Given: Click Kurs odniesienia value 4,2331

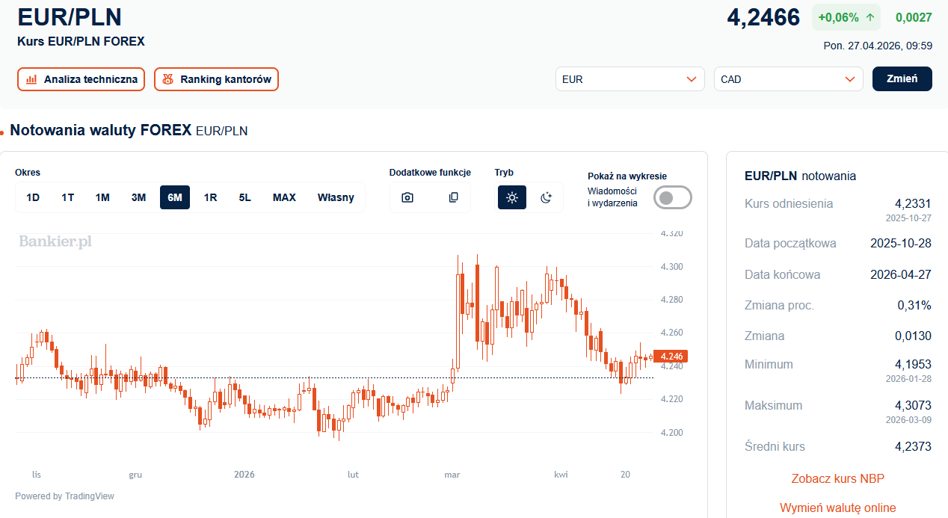Looking at the screenshot, I should point(913,204).
